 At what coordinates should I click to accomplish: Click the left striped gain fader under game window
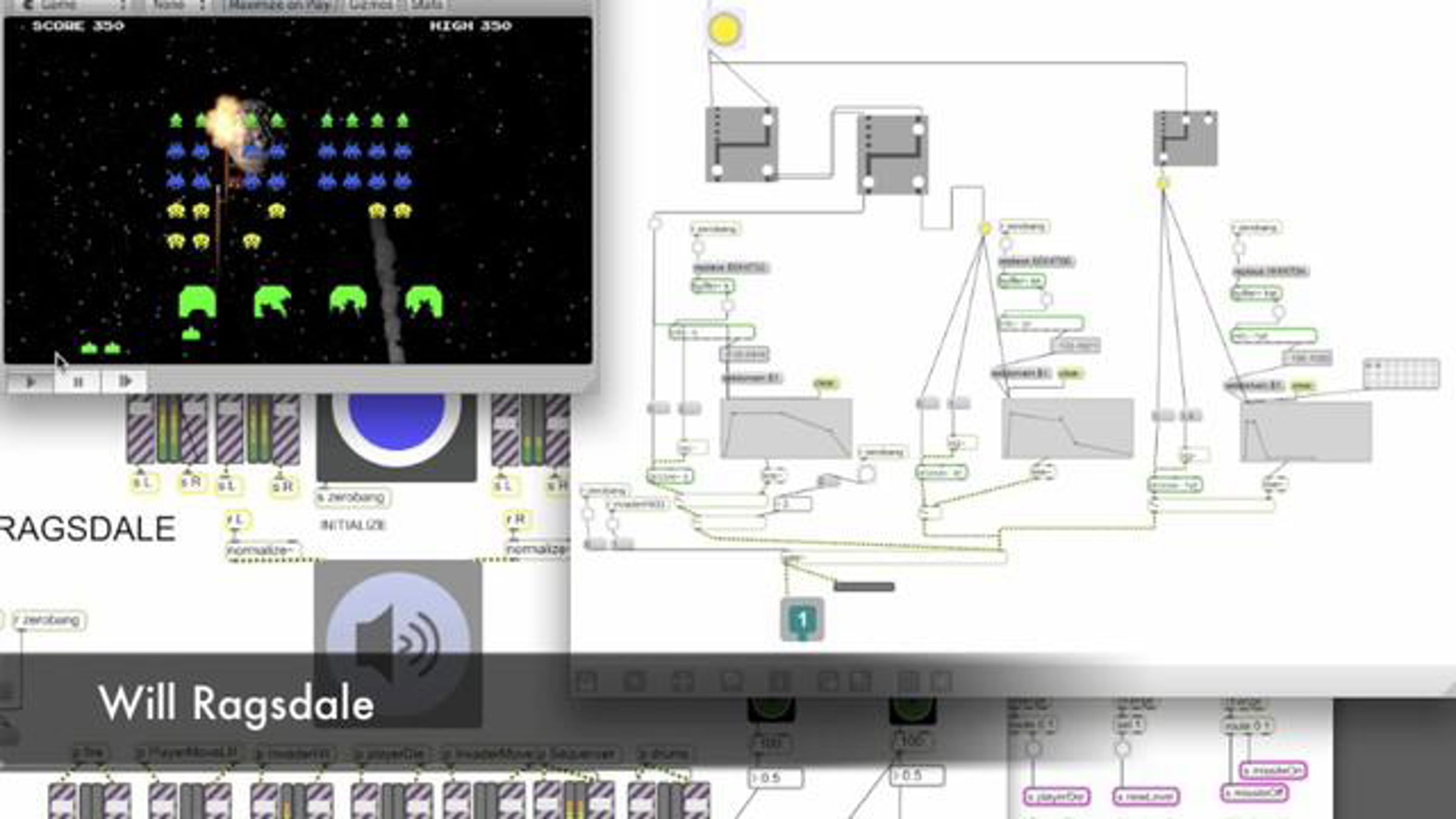(141, 428)
